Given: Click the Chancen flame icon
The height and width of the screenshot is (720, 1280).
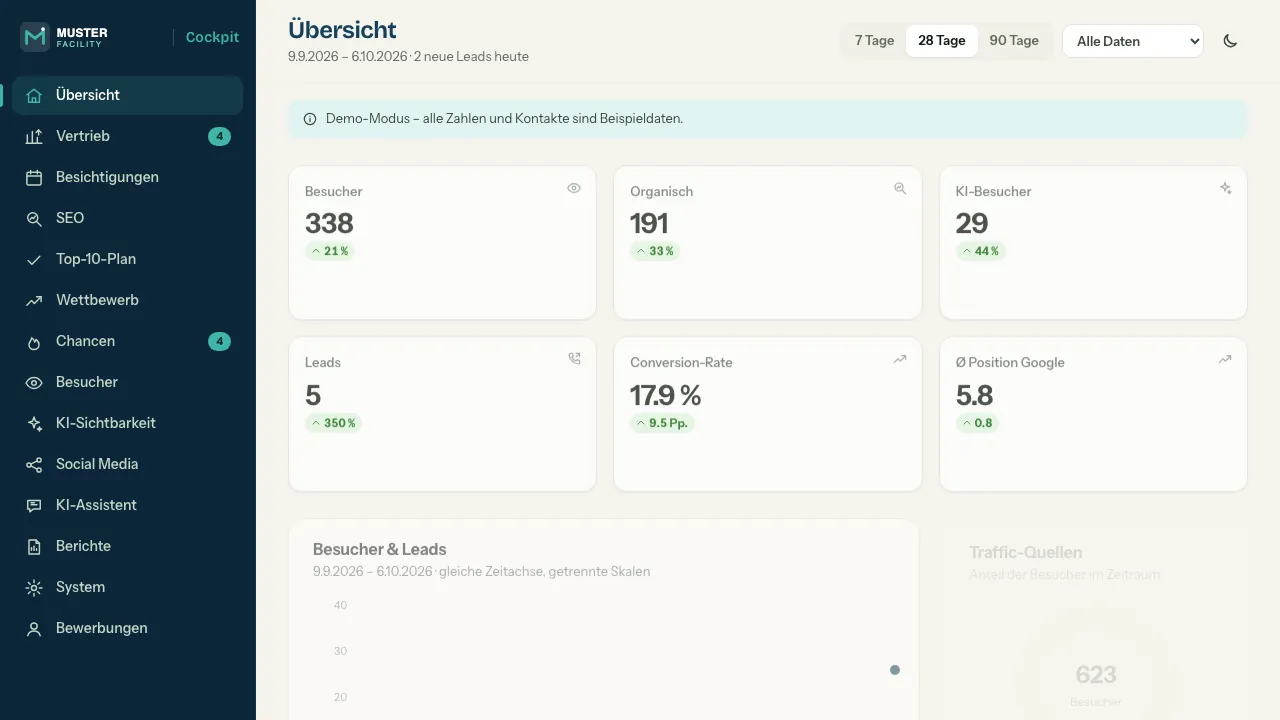Looking at the screenshot, I should tap(34, 341).
